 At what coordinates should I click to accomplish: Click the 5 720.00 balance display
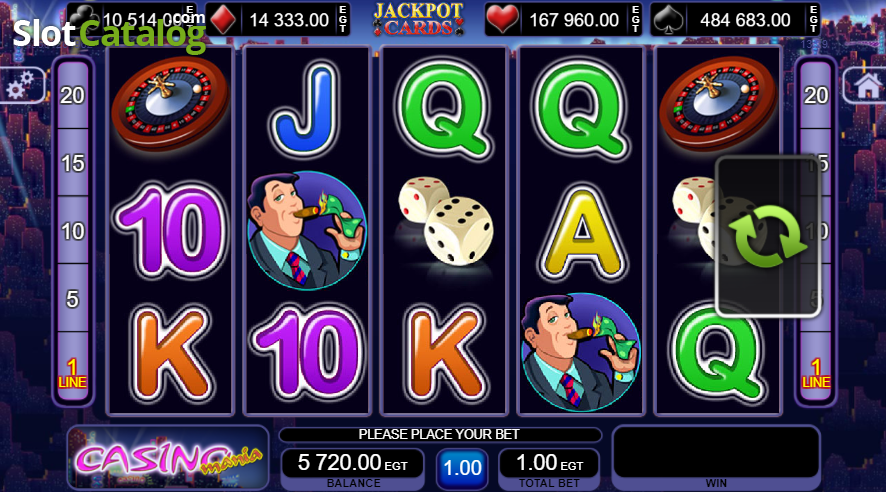point(353,468)
